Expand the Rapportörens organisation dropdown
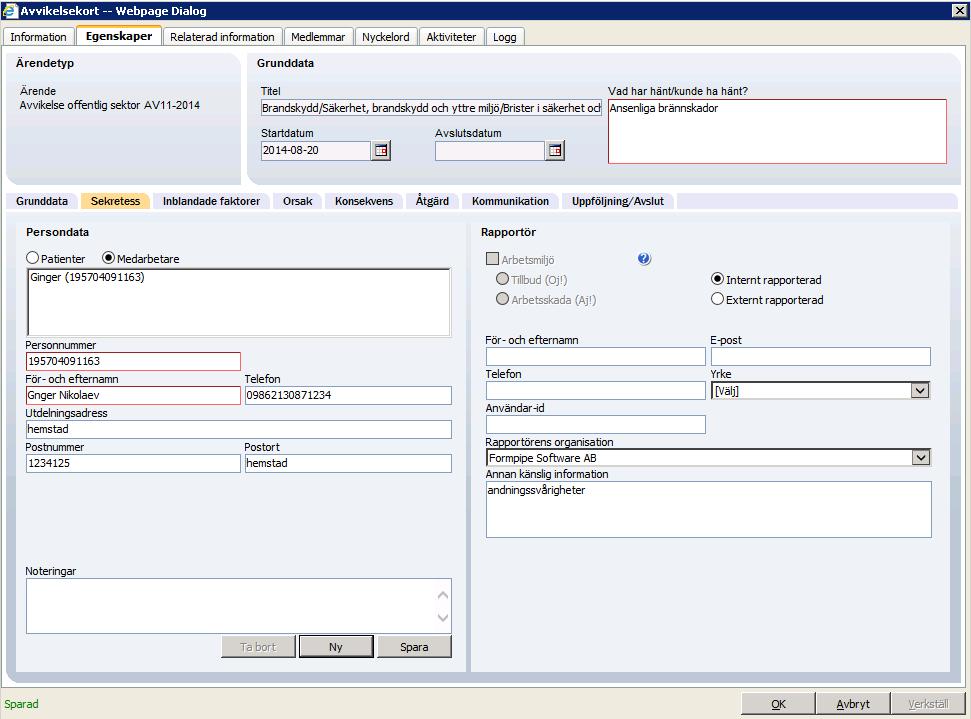 (x=921, y=458)
